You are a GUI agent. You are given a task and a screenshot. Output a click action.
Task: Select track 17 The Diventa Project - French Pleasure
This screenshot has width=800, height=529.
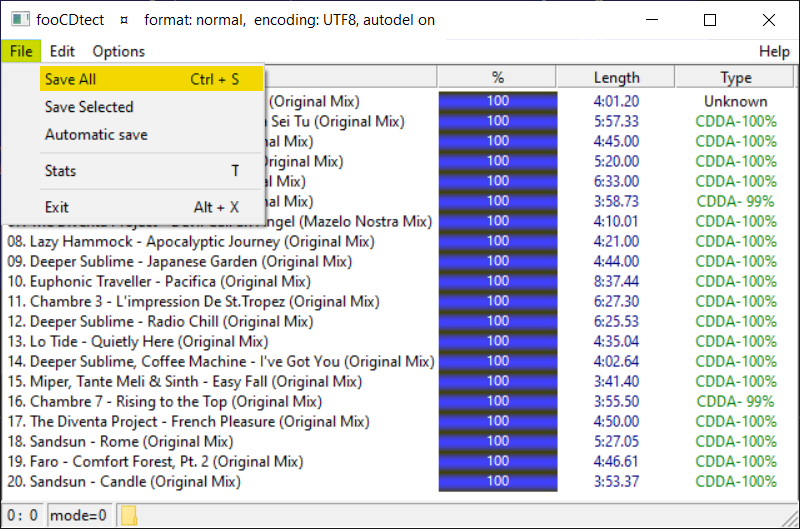click(188, 421)
